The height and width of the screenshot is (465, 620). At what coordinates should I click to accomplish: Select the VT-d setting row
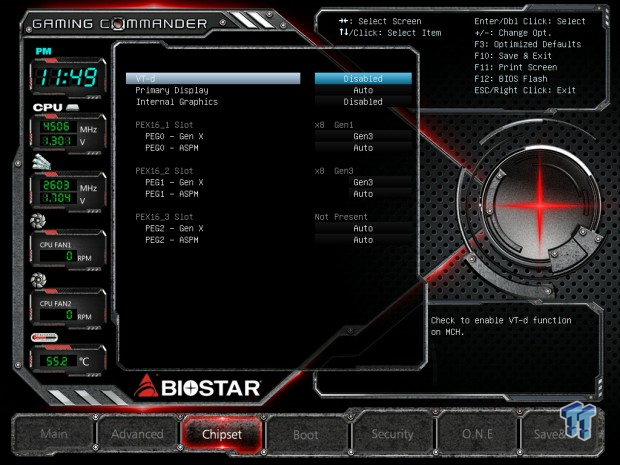(213, 78)
